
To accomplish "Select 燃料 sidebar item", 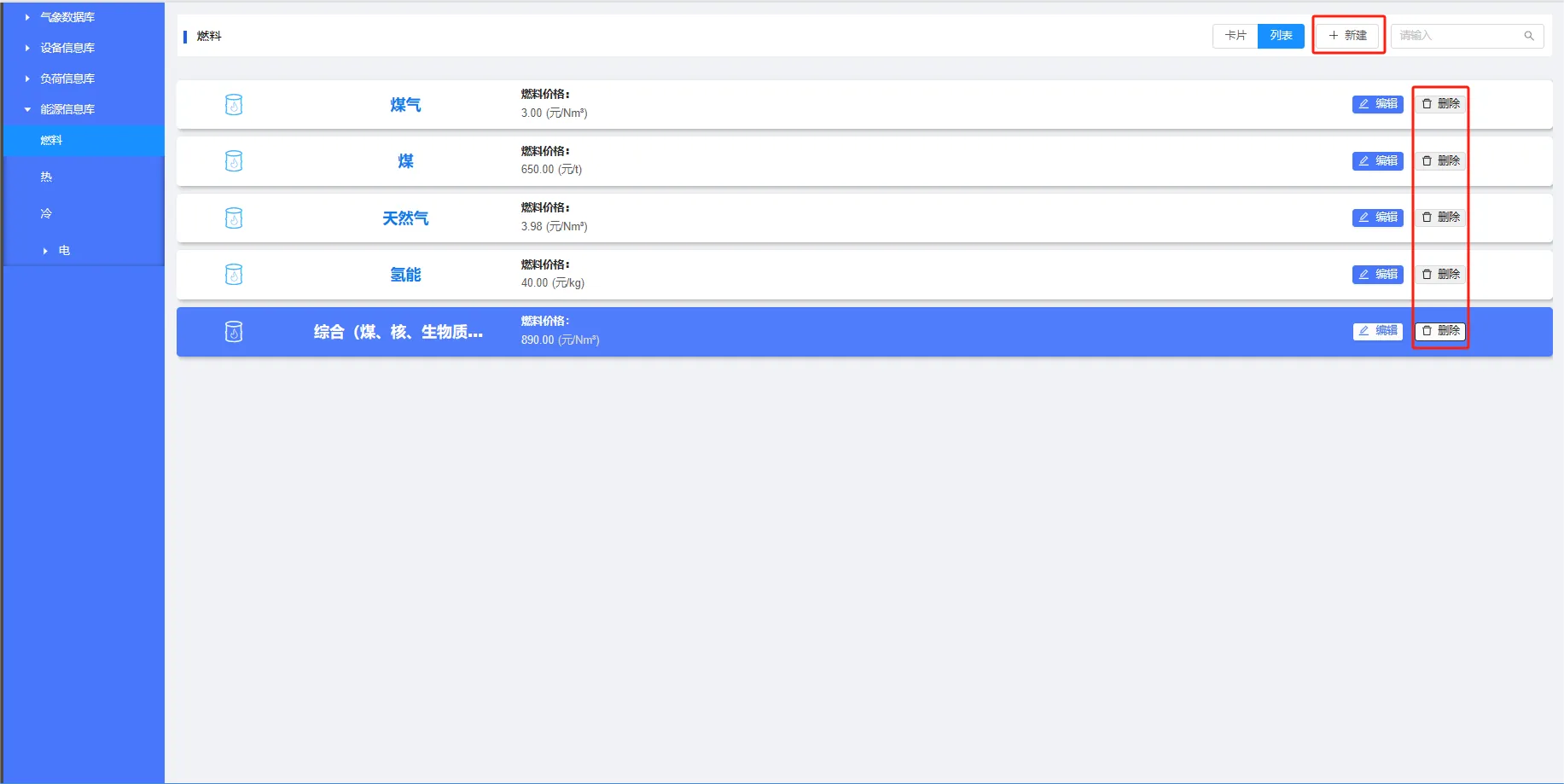I will tap(84, 141).
